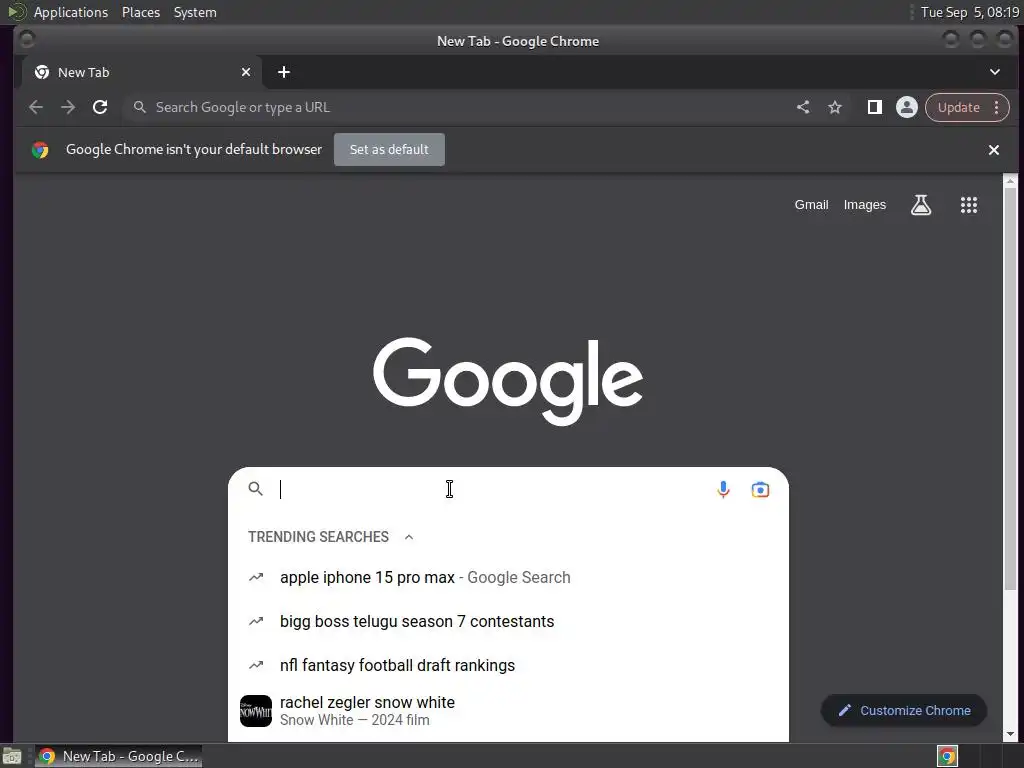Share this page via the share icon
Screen dimensions: 1024x768
coord(803,107)
